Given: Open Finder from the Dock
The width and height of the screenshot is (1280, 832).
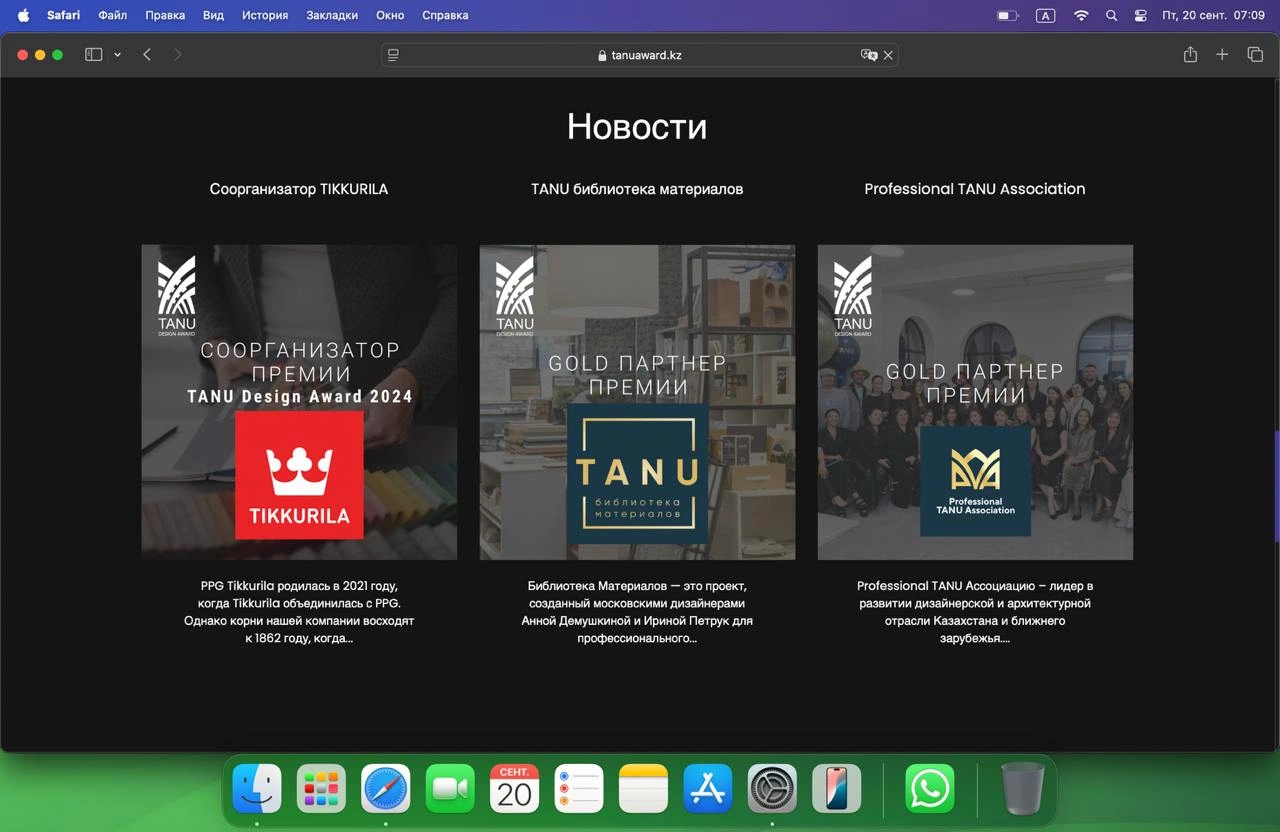Looking at the screenshot, I should pos(257,789).
